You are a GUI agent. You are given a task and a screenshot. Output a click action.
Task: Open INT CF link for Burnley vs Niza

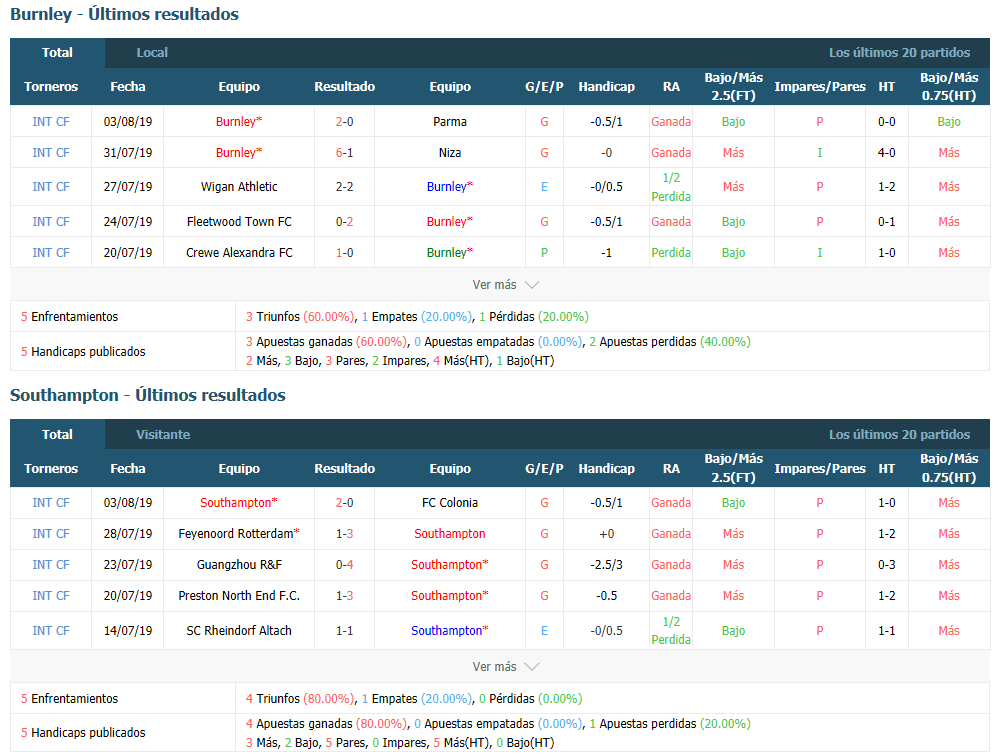click(51, 153)
